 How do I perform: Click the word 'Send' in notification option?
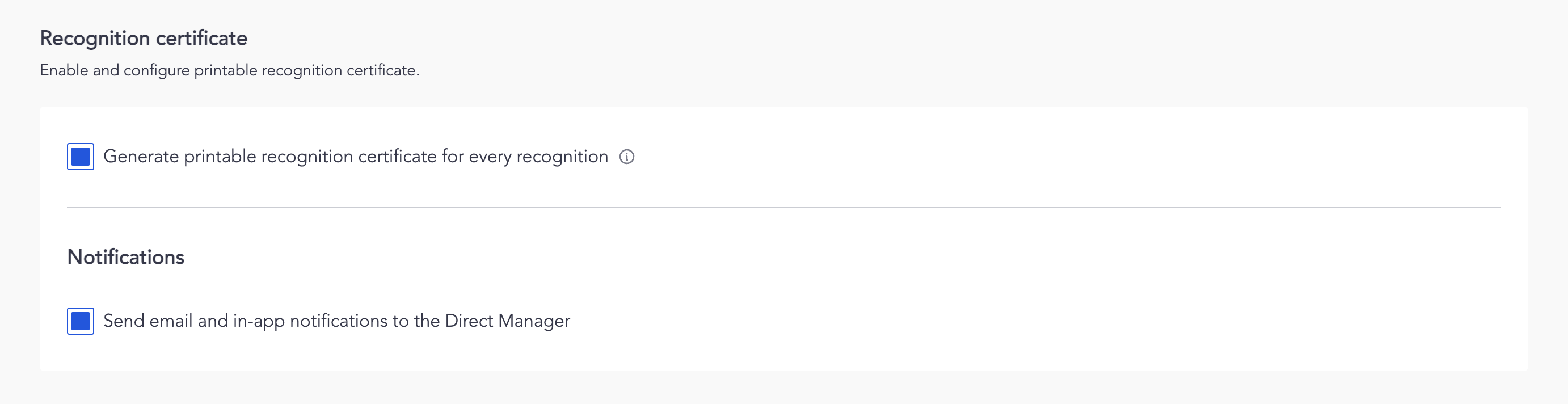[124, 321]
